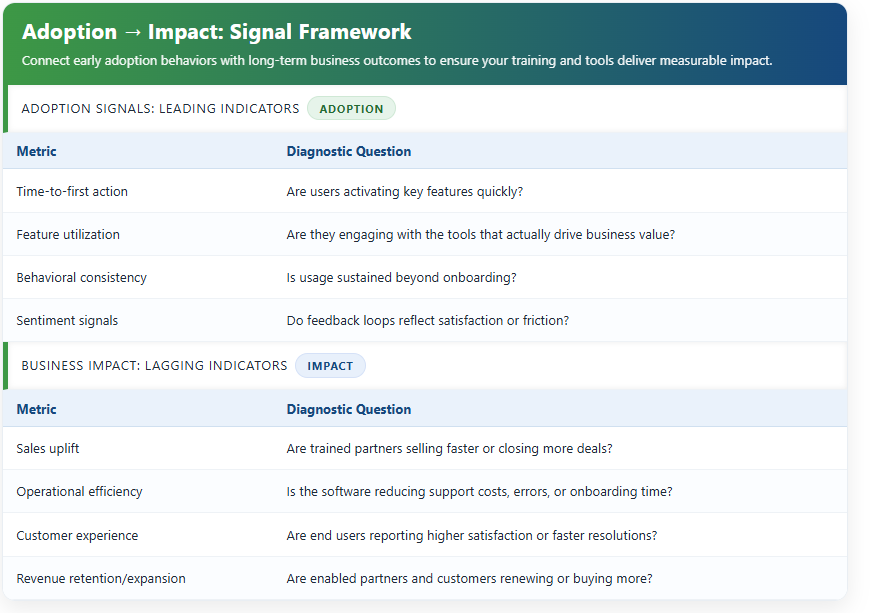Screen dimensions: 871x613
Task: Select the 'Adoption → Impact: Signal Framework' title
Action: point(217,32)
